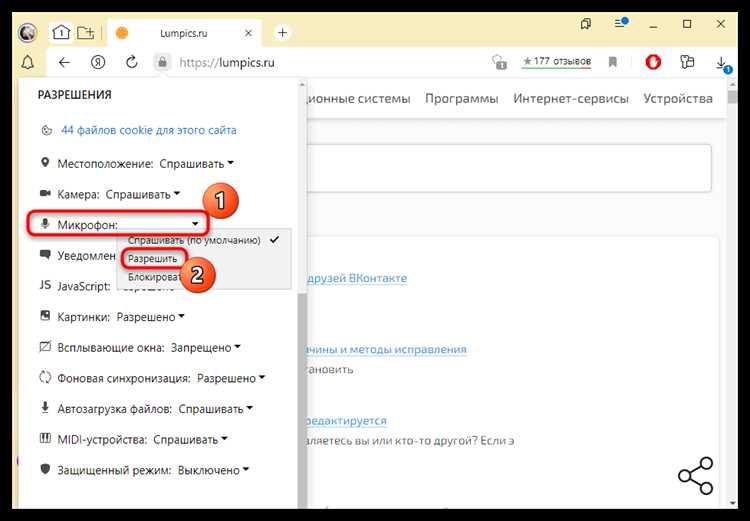Open the tab counter icon showing 1
Image resolution: width=750 pixels, height=521 pixels.
61,33
